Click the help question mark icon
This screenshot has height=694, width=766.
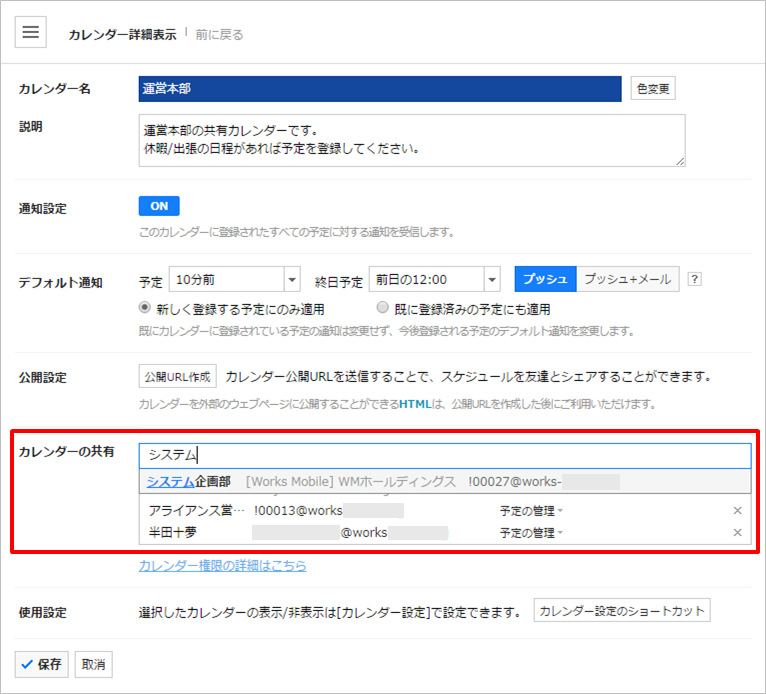[x=695, y=280]
